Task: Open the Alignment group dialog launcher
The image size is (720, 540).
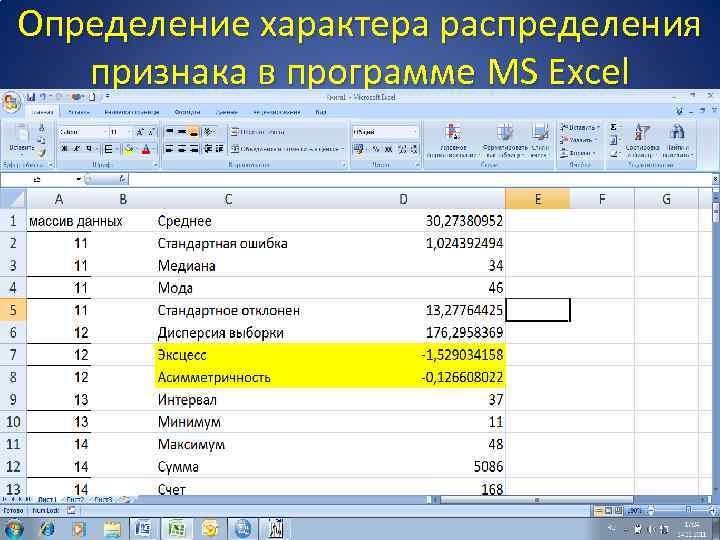Action: pos(344,164)
